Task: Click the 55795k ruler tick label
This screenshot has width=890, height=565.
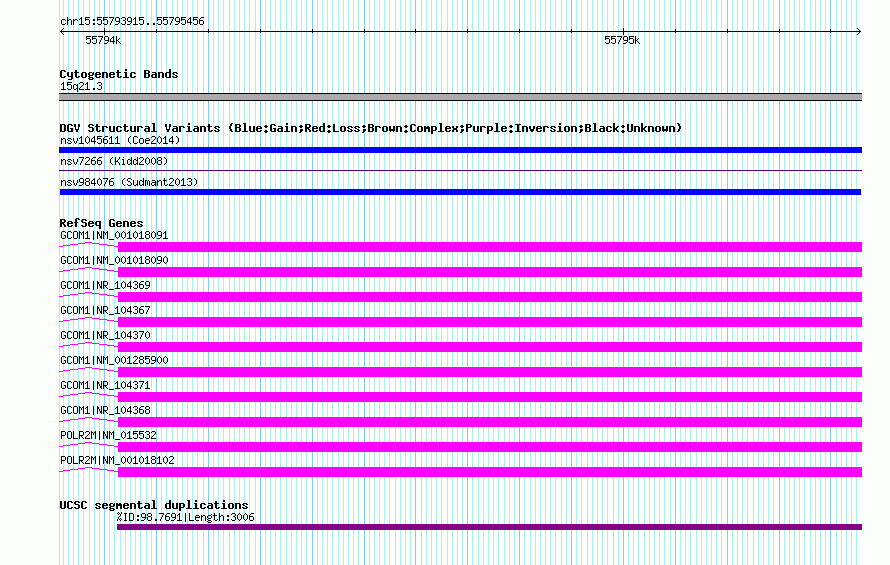Action: pos(622,40)
